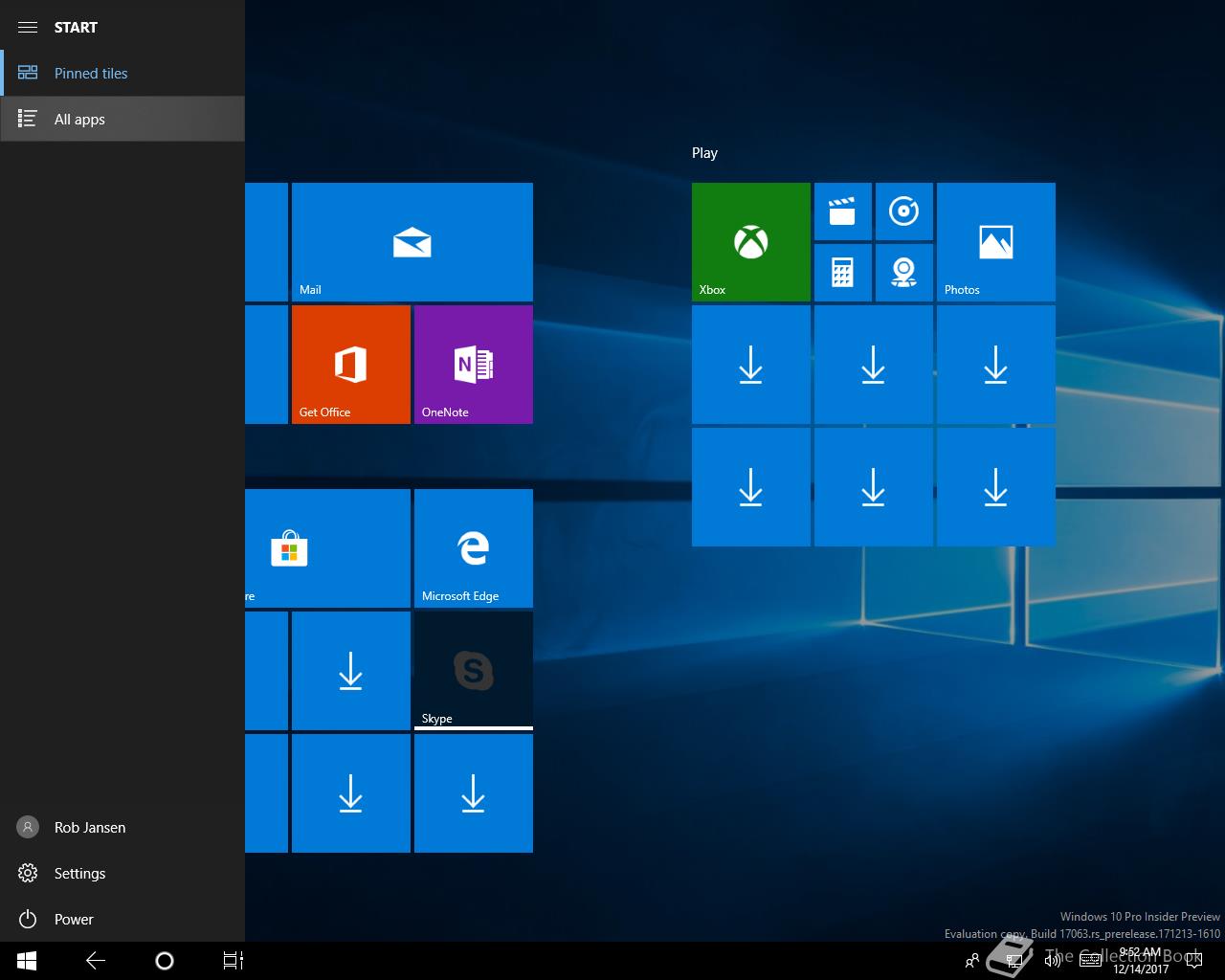The width and height of the screenshot is (1225, 980).
Task: Select Pinned tiles view
Action: pyautogui.click(x=122, y=73)
